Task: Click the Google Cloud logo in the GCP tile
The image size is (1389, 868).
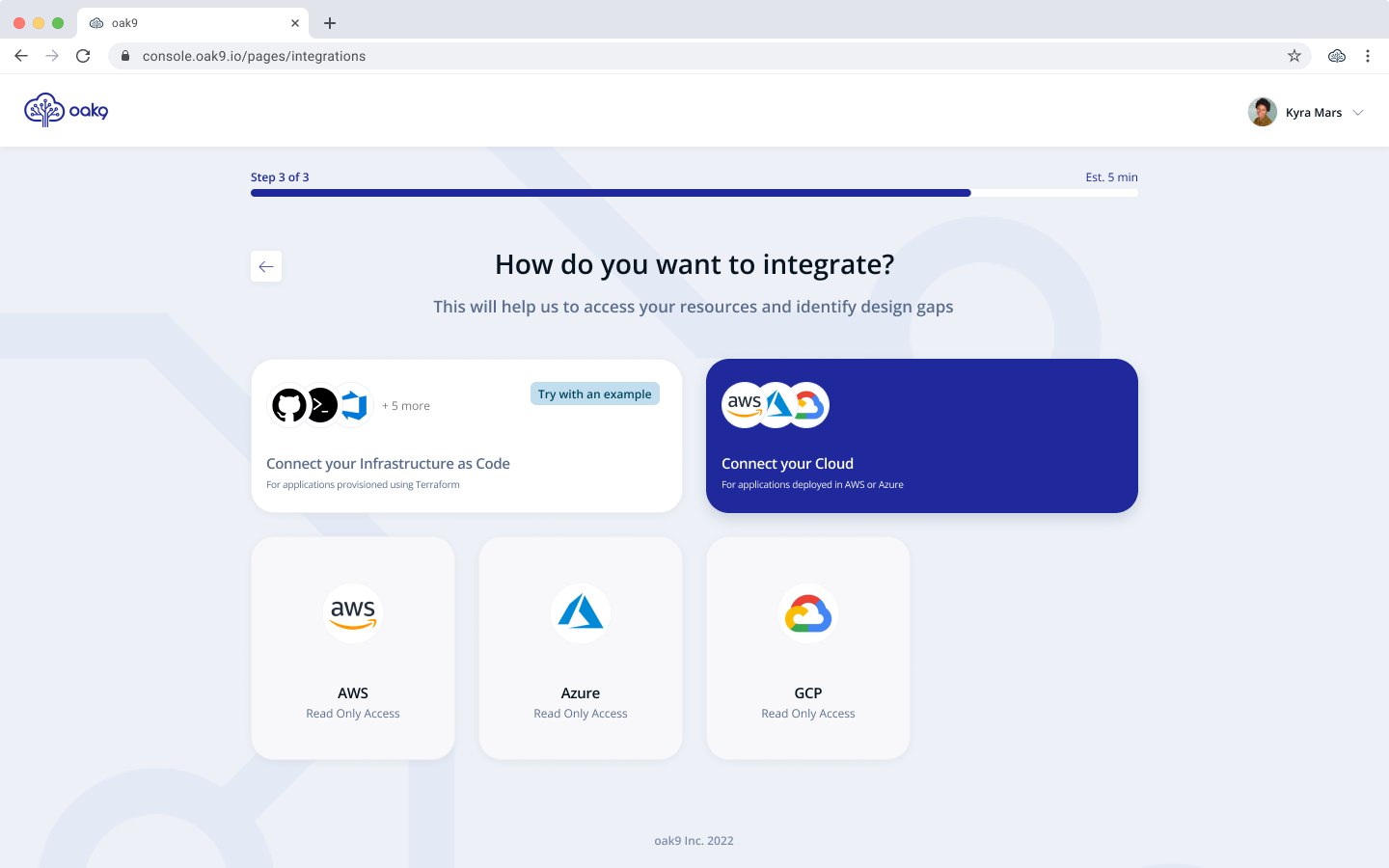Action: pyautogui.click(x=808, y=612)
